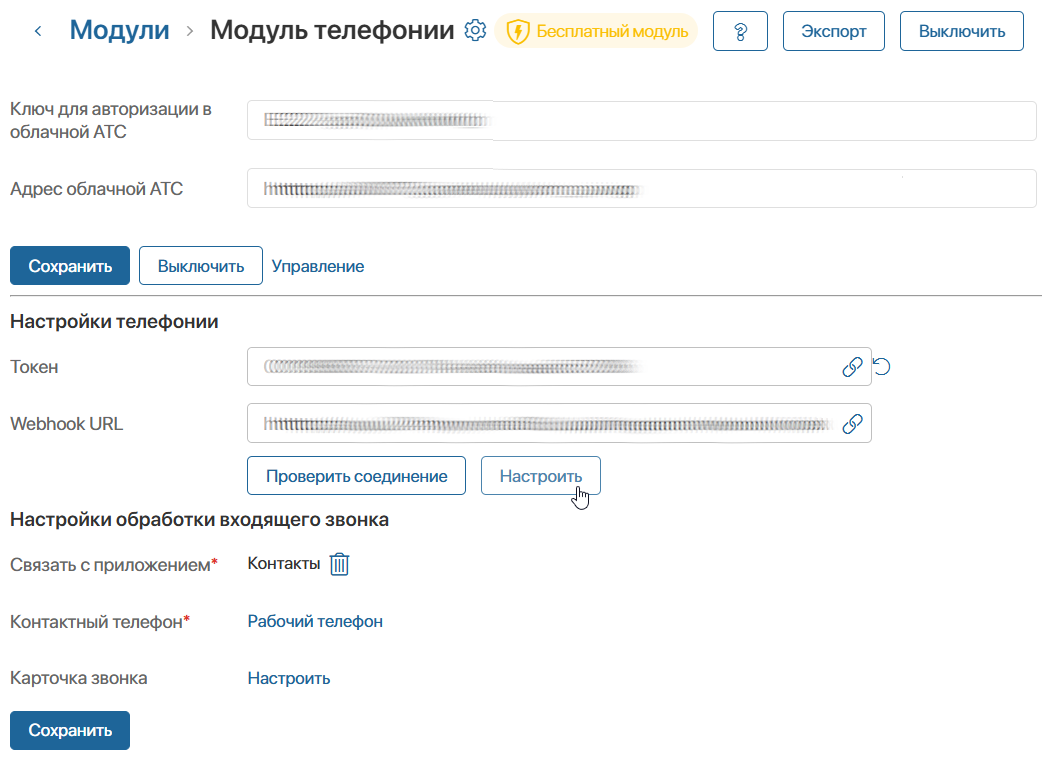Copy the Webhook URL with link icon
This screenshot has height=762, width=1042.
point(852,424)
